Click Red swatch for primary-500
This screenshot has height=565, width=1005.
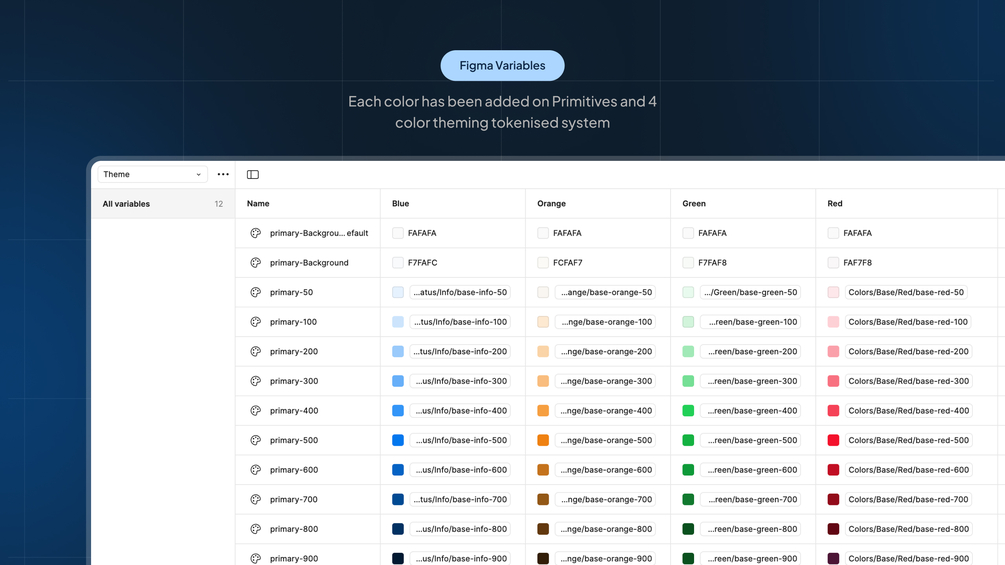click(x=833, y=440)
